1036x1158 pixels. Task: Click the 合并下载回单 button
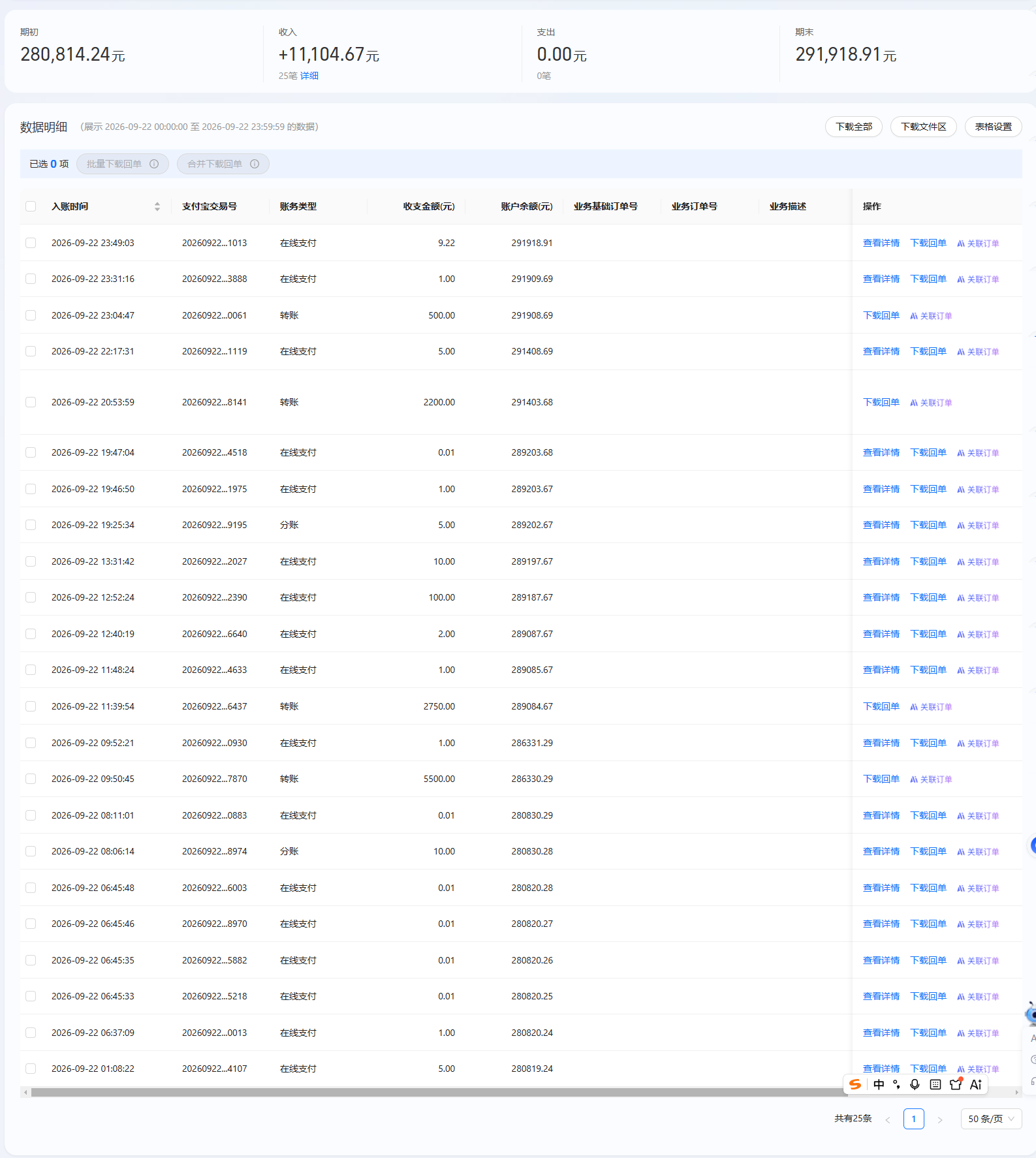pyautogui.click(x=223, y=164)
